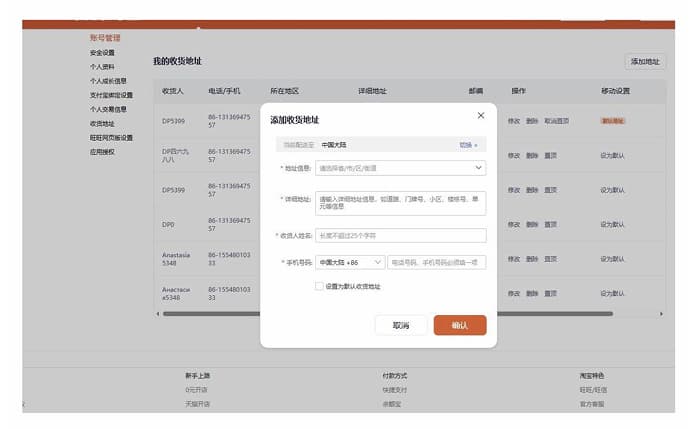The width and height of the screenshot is (700, 429).
Task: Expand the 中国大陆 +86 country code dropdown
Action: pyautogui.click(x=349, y=262)
